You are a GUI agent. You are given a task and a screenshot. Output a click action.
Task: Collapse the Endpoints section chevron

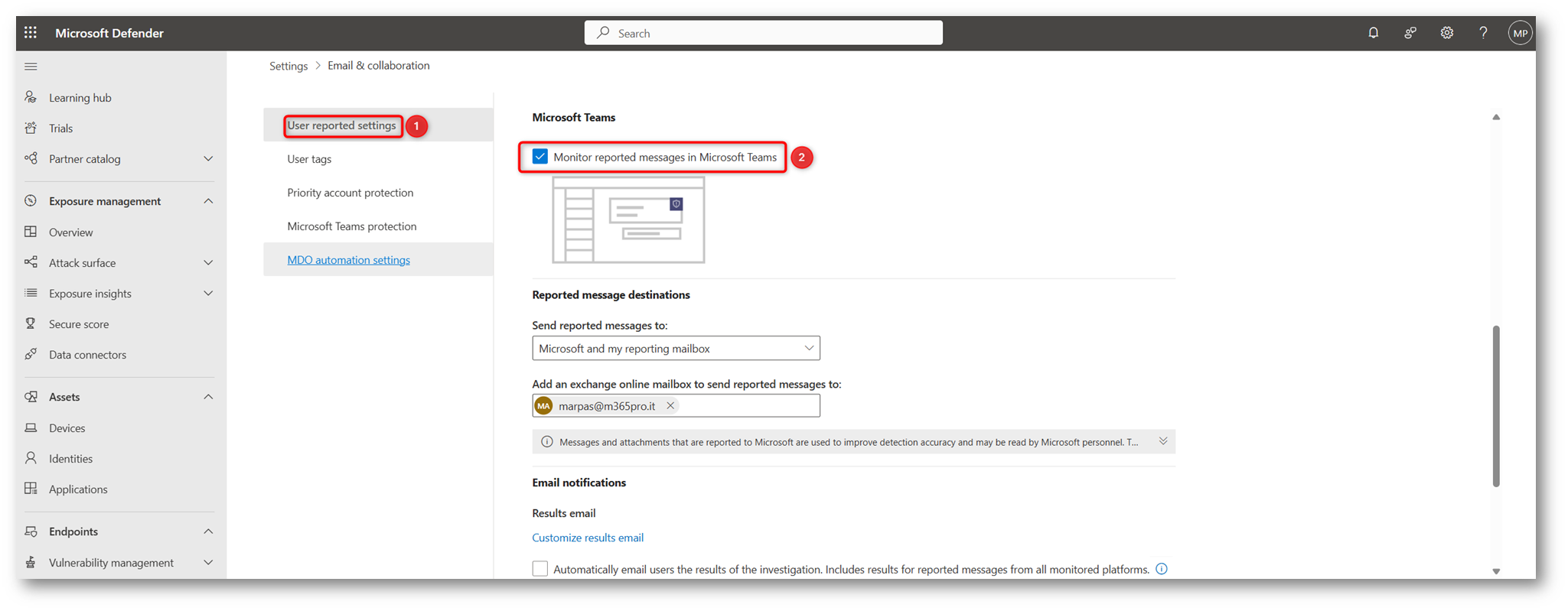point(208,531)
